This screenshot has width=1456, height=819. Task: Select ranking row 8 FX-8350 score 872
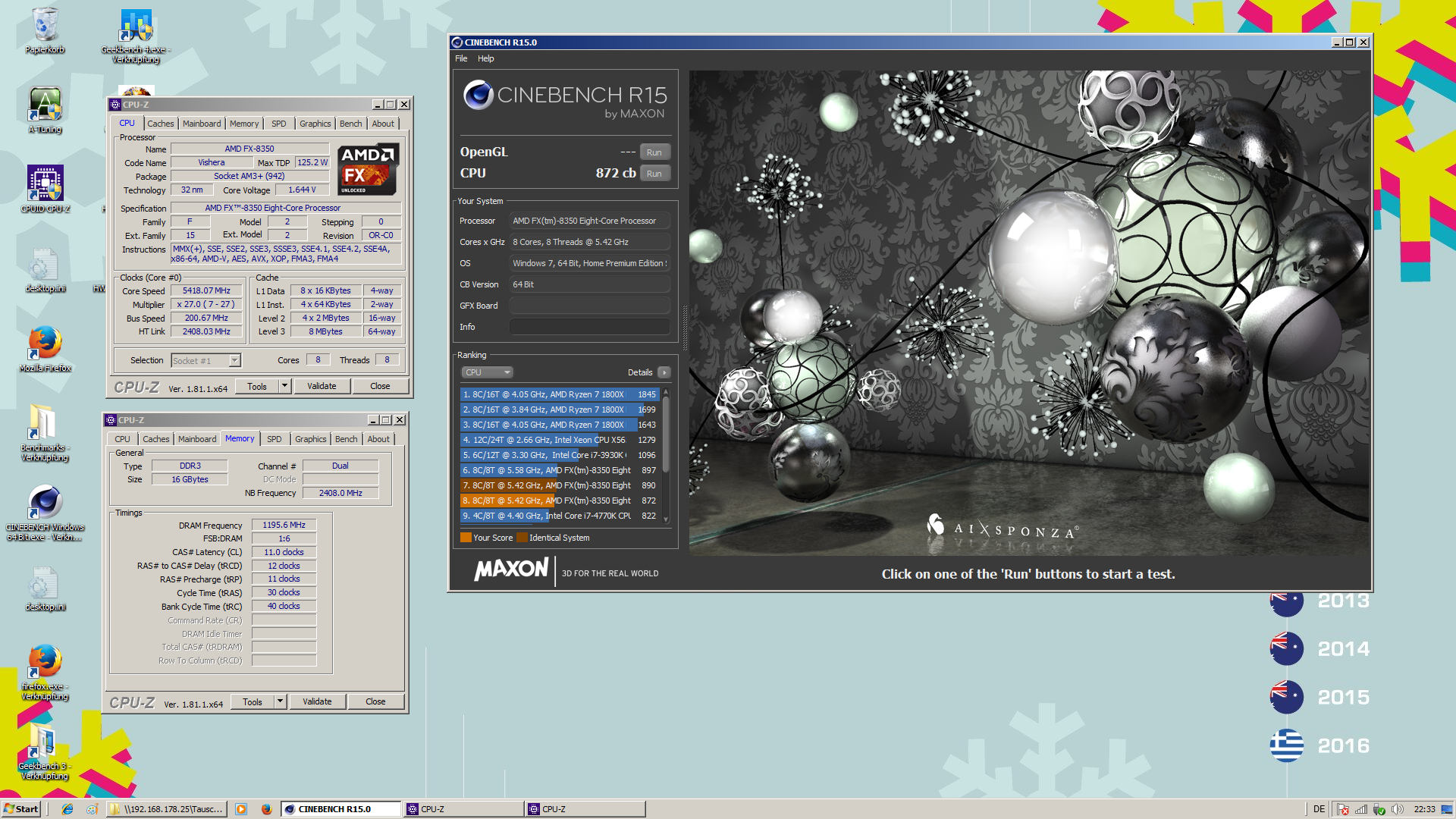560,500
